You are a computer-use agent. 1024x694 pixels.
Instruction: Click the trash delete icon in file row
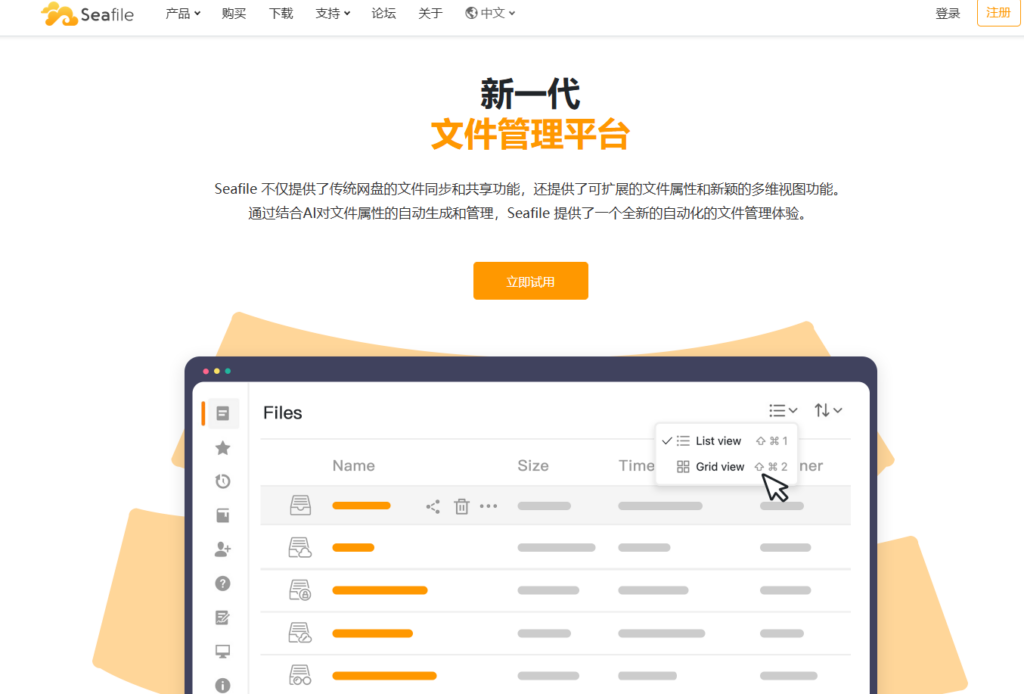461,507
